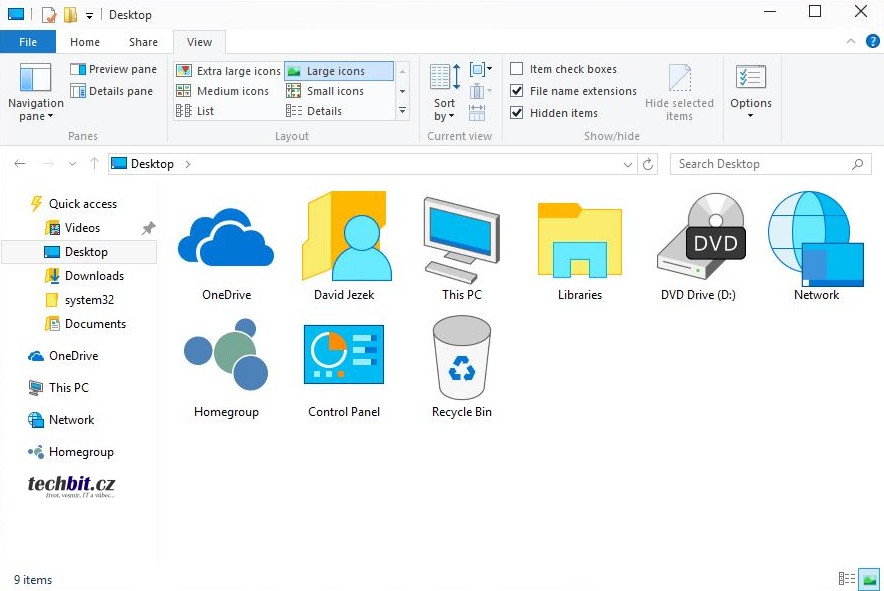This screenshot has width=884, height=591.
Task: Toggle the Hidden items checkbox
Action: click(517, 113)
